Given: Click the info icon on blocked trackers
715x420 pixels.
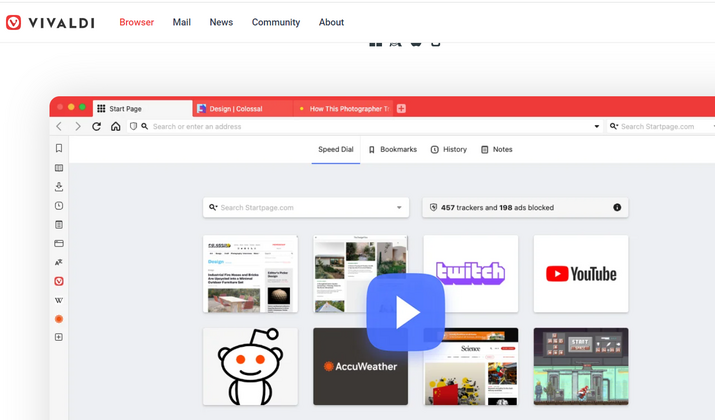Looking at the screenshot, I should [617, 207].
